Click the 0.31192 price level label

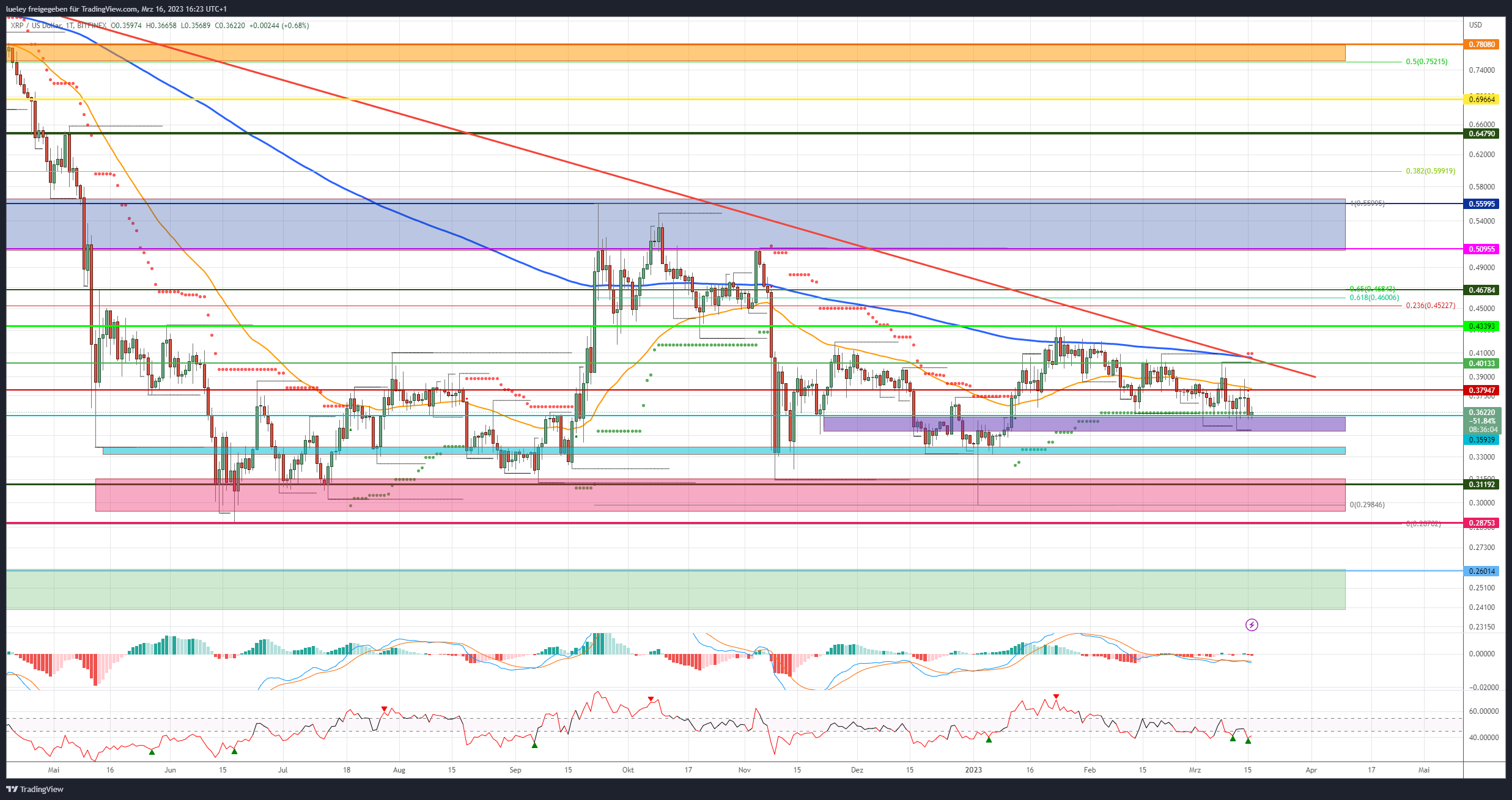(x=1481, y=484)
